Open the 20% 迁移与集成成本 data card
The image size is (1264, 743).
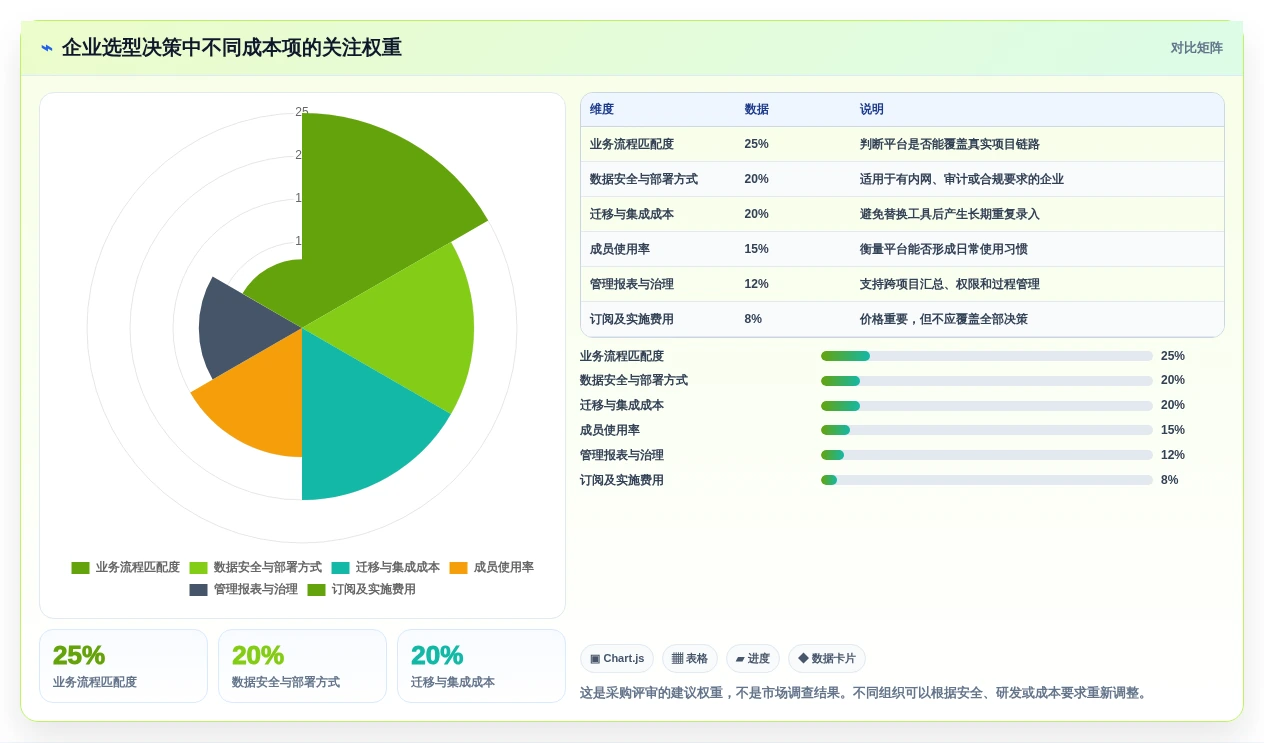pos(481,666)
